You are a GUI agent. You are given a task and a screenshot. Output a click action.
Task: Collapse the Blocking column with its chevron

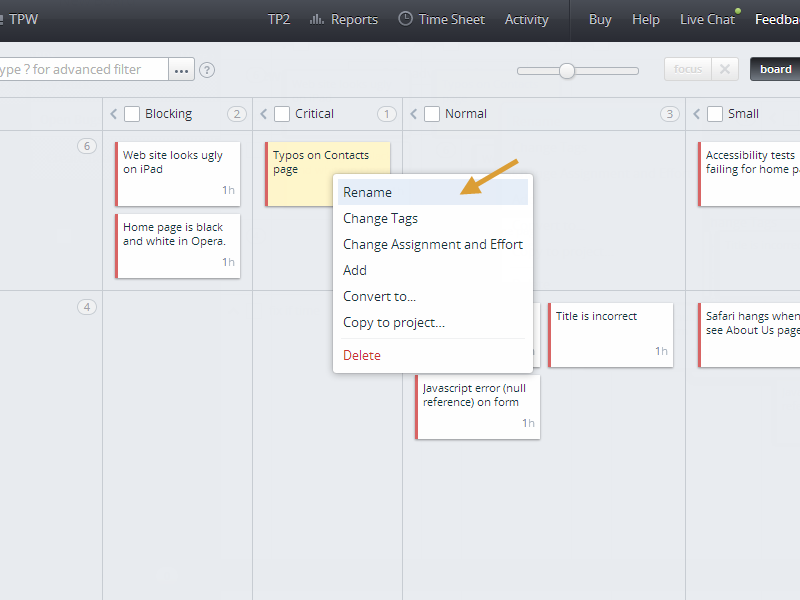click(114, 114)
